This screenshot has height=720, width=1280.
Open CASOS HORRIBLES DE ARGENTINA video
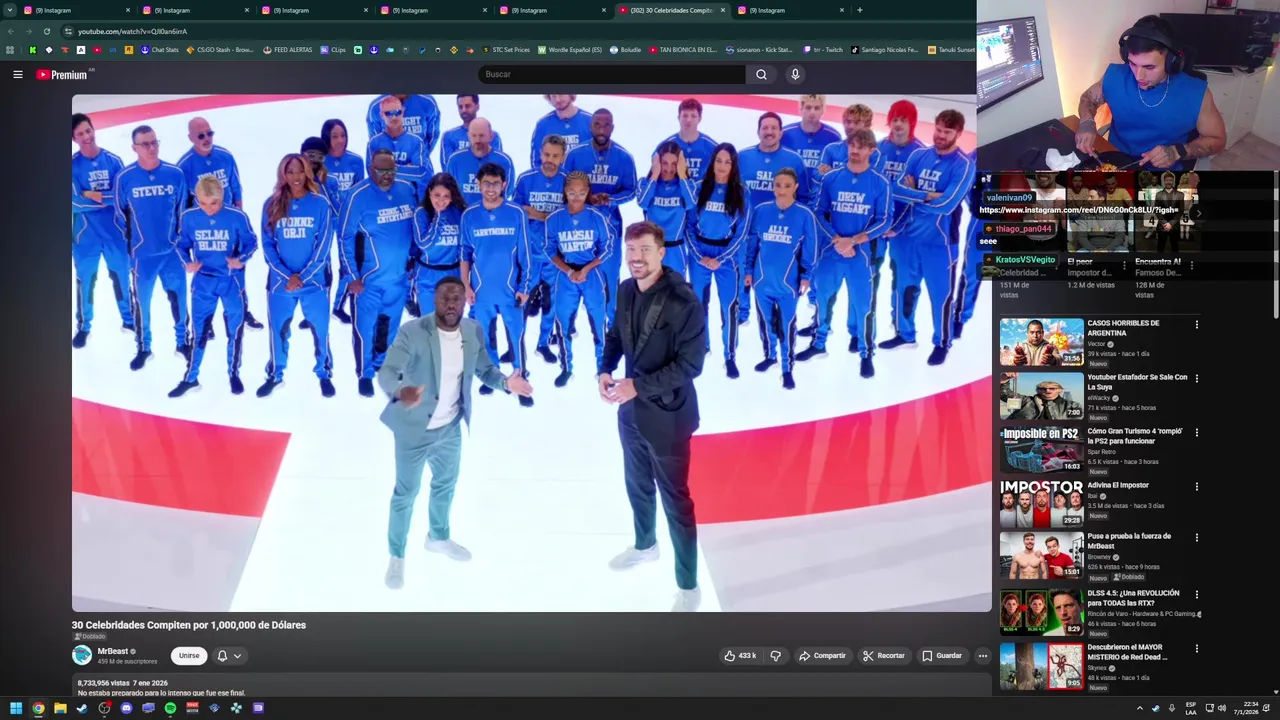point(1042,342)
